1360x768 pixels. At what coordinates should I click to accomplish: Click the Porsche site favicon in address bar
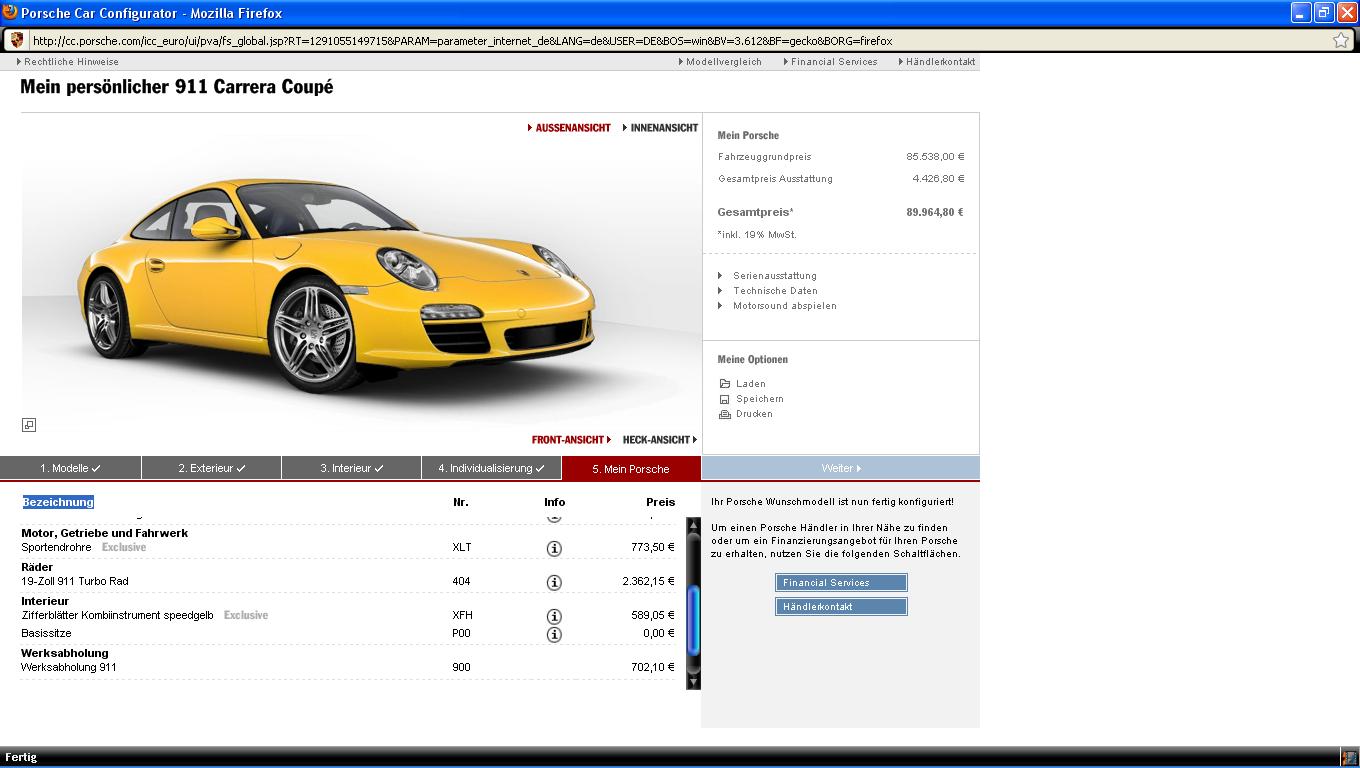[x=16, y=41]
